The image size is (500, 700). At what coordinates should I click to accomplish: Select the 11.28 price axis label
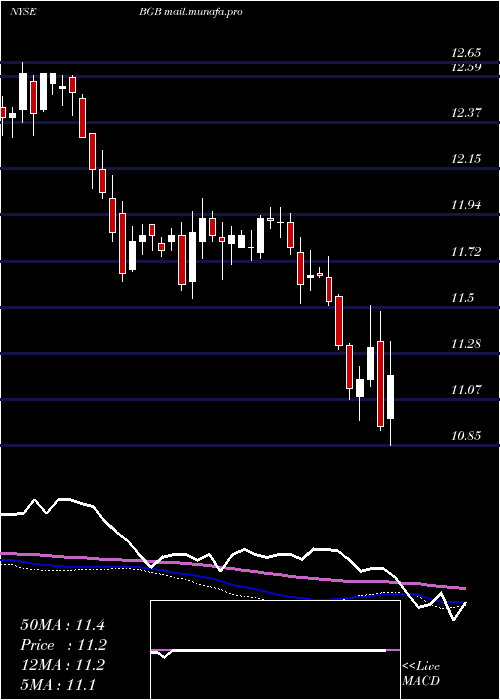pos(466,344)
